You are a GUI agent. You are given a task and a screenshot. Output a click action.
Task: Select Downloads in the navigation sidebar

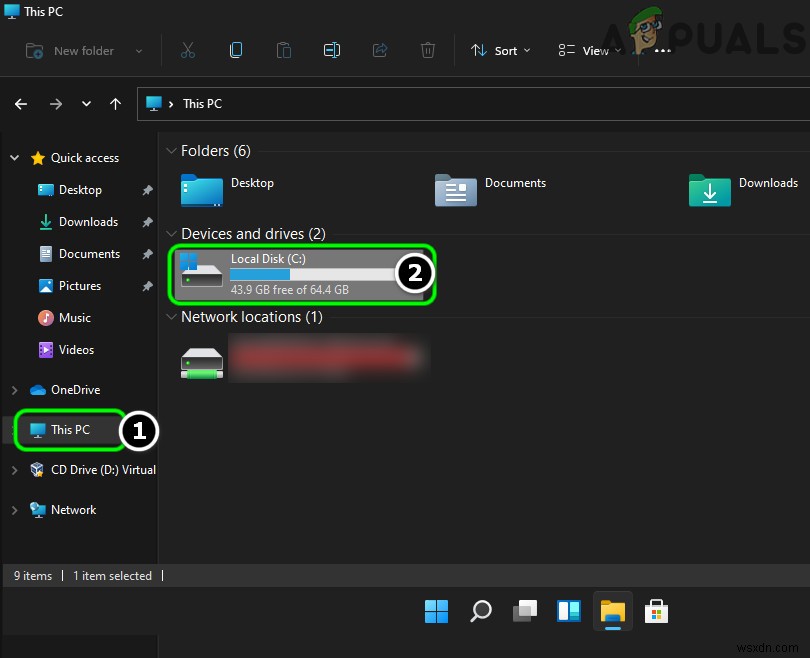tap(88, 221)
